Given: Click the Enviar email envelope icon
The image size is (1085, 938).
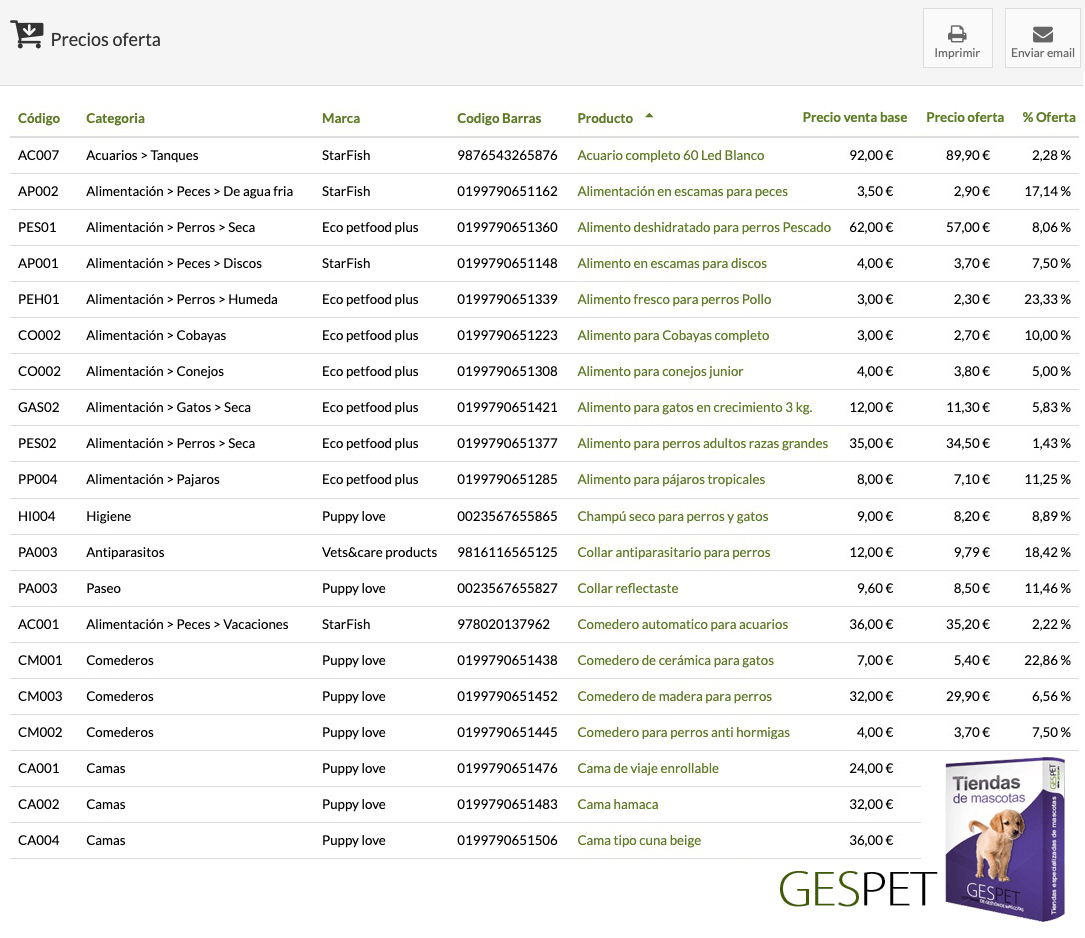Looking at the screenshot, I should 1042,34.
